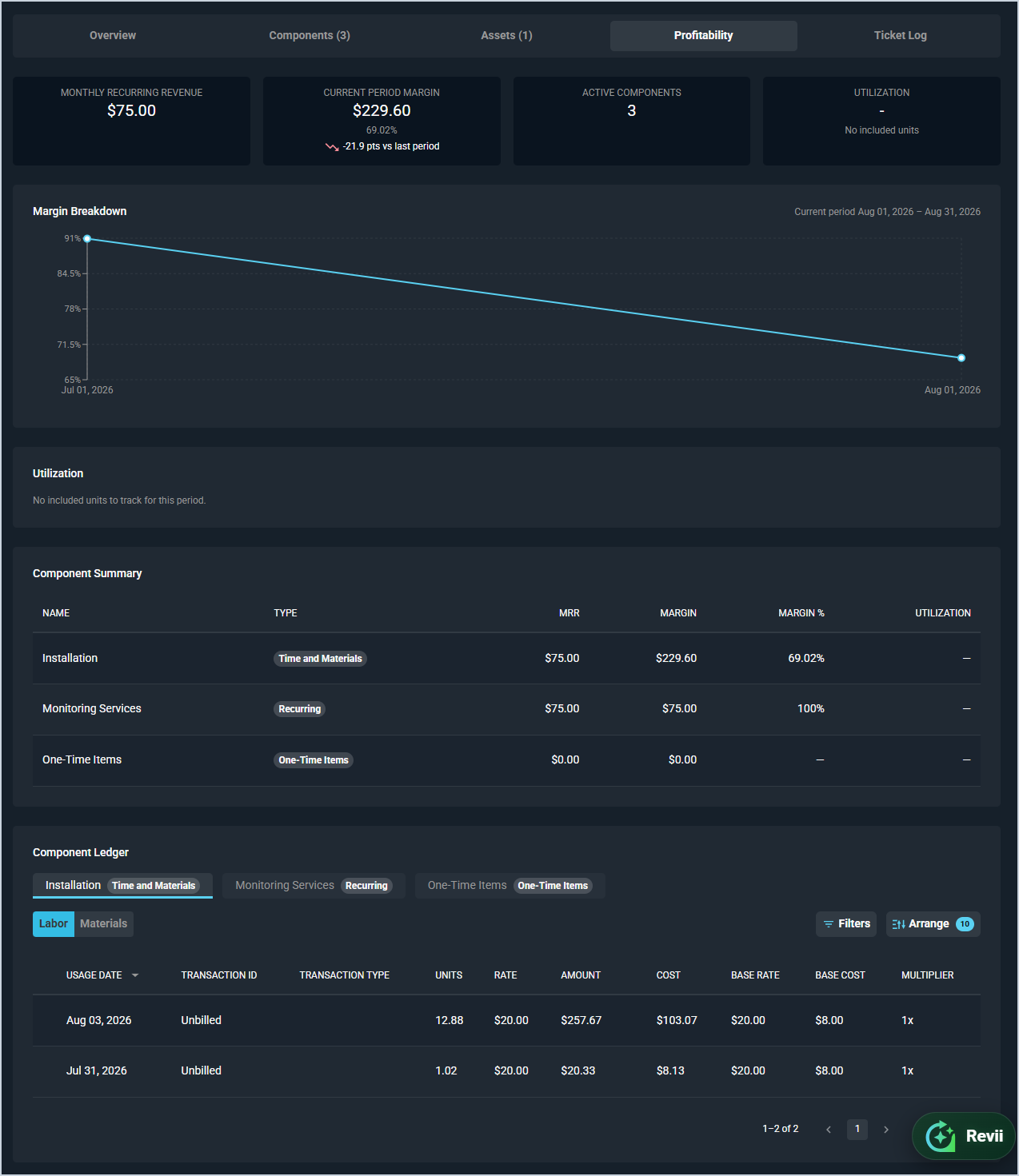
Task: Click the Installation row in Component Summary
Action: click(506, 659)
